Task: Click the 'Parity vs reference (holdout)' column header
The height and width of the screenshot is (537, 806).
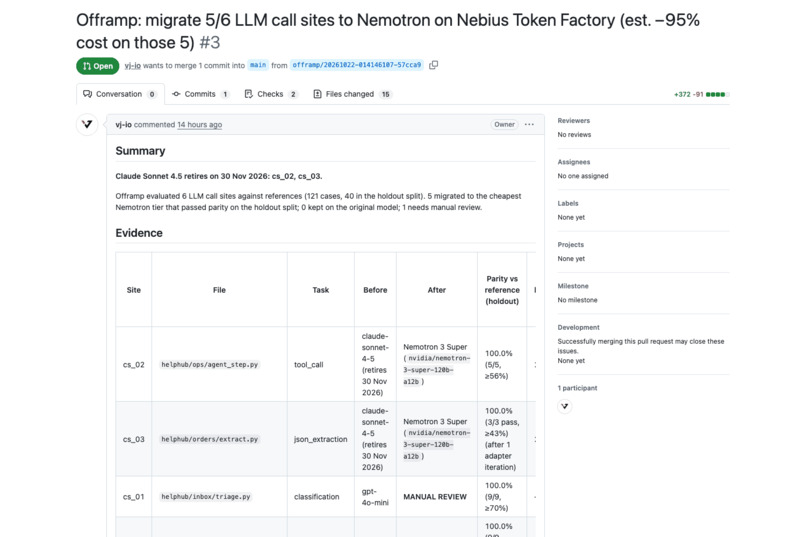Action: (502, 290)
